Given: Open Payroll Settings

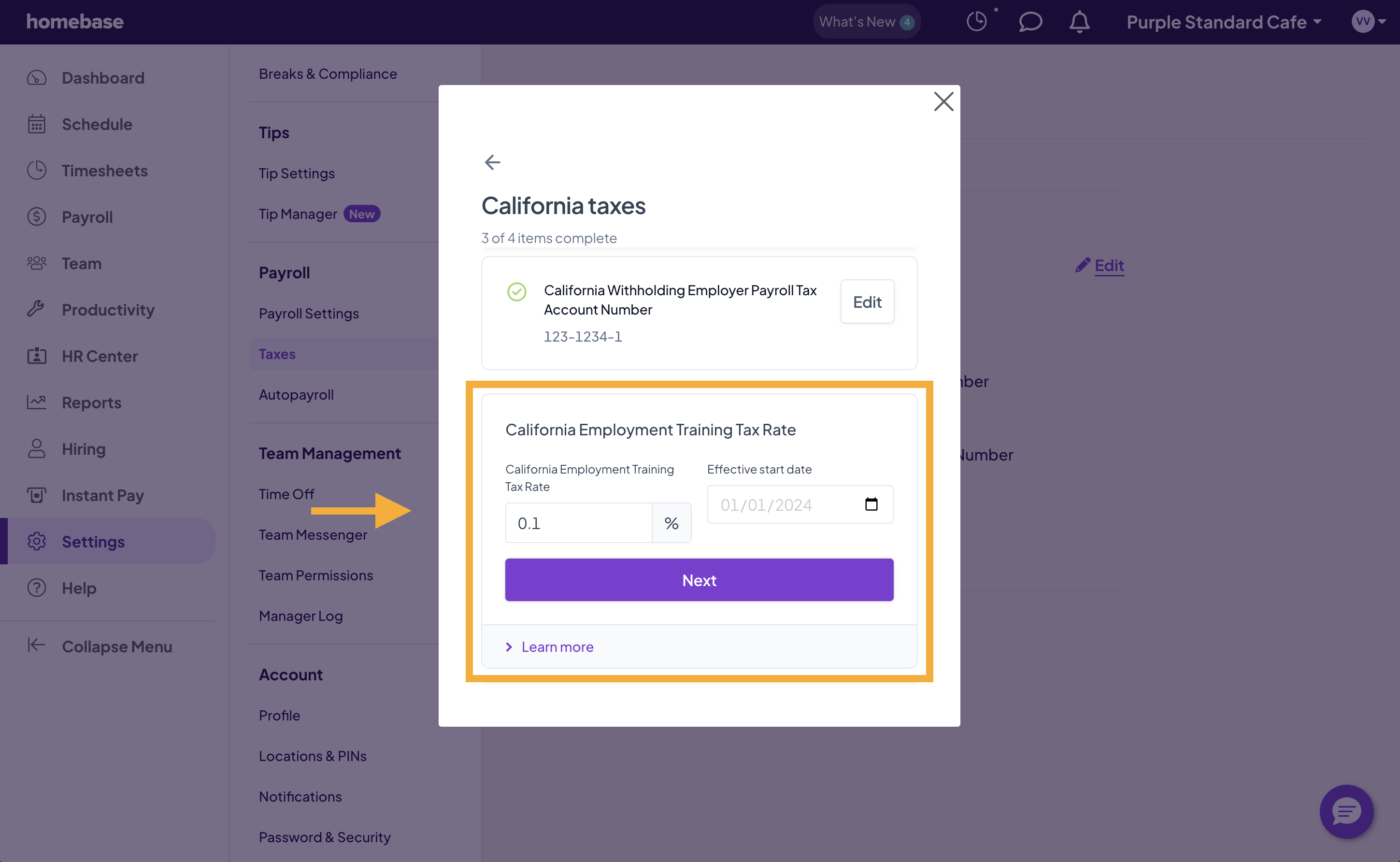Looking at the screenshot, I should tap(308, 313).
